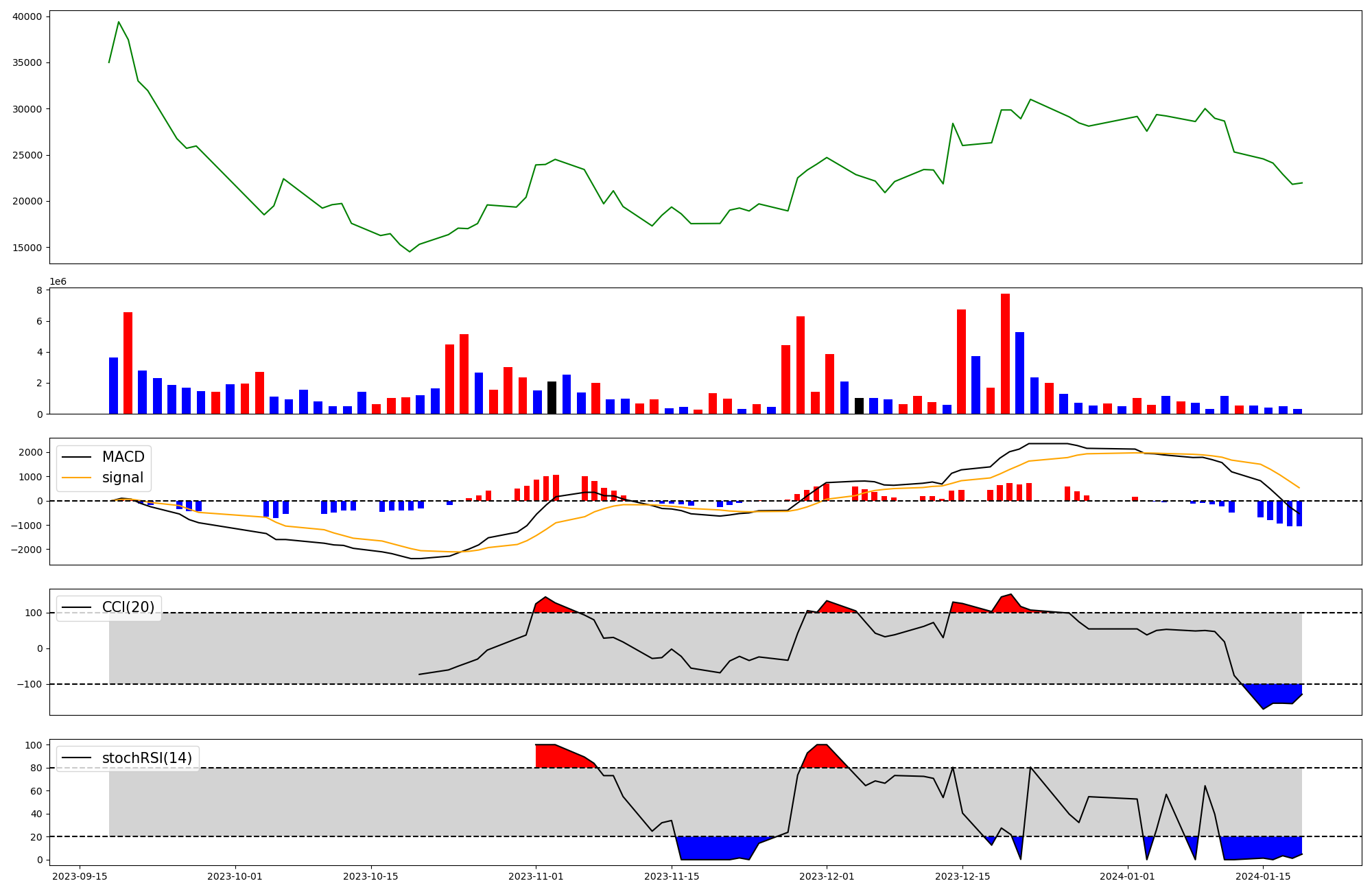The width and height of the screenshot is (1372, 892).
Task: Click the orange signal line swatch in legend
Action: [76, 478]
